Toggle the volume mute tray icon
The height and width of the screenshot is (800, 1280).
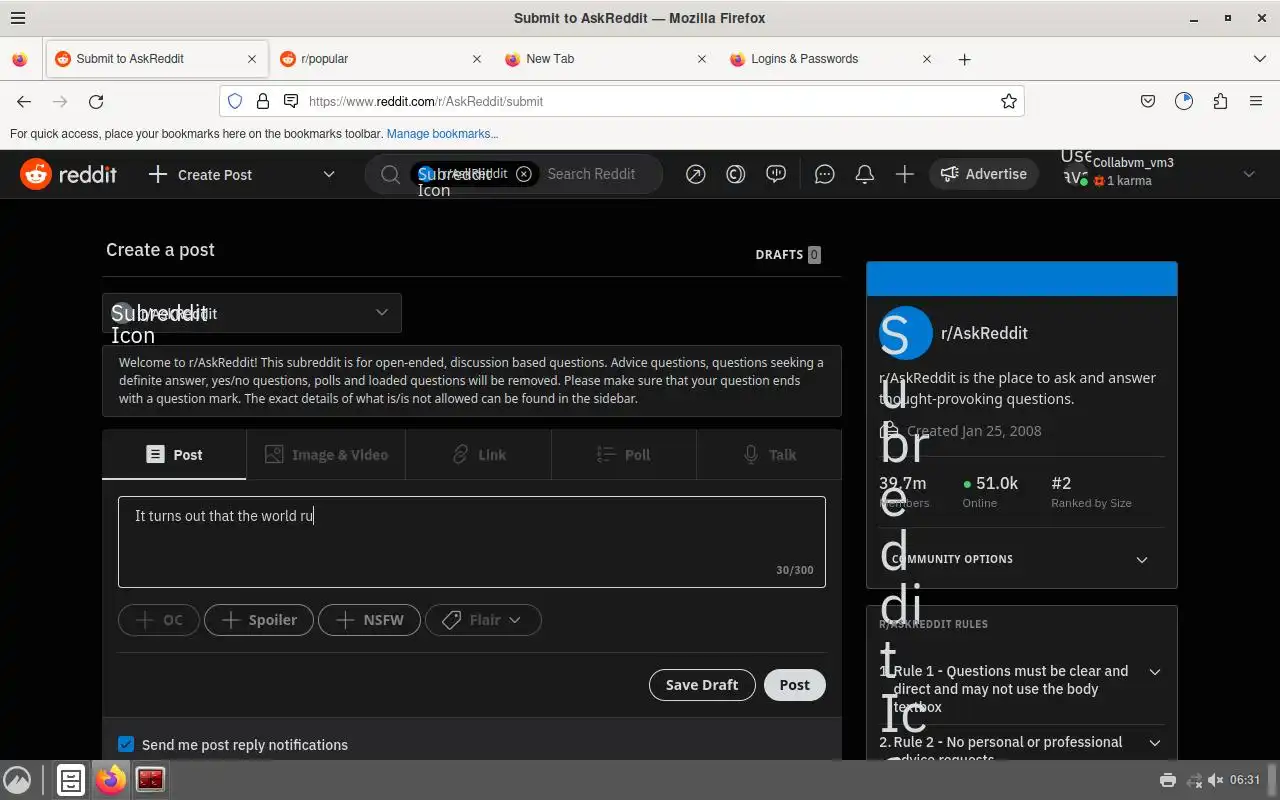[1215, 780]
